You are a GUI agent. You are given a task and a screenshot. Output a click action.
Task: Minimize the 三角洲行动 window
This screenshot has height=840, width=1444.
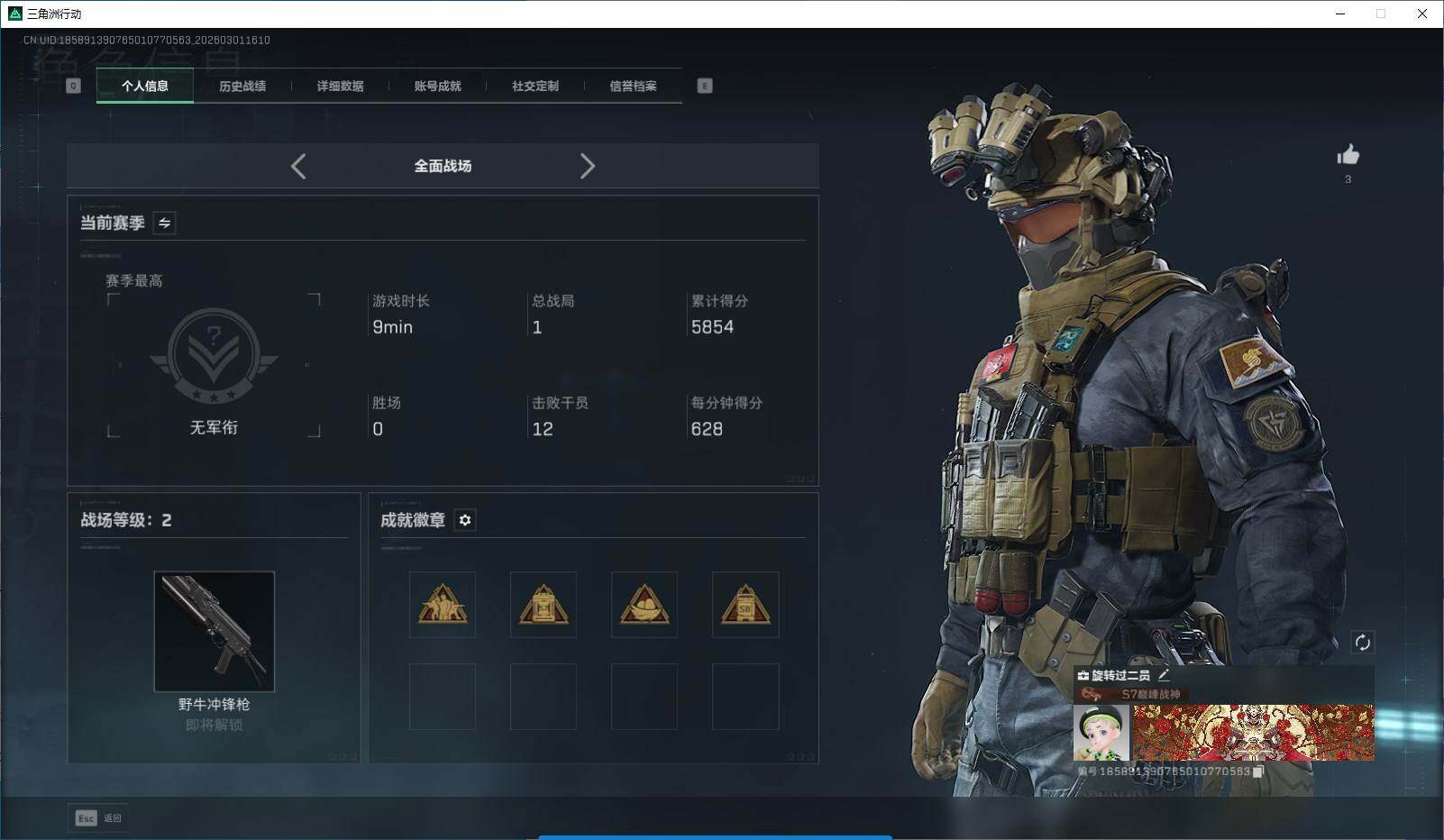(1340, 14)
